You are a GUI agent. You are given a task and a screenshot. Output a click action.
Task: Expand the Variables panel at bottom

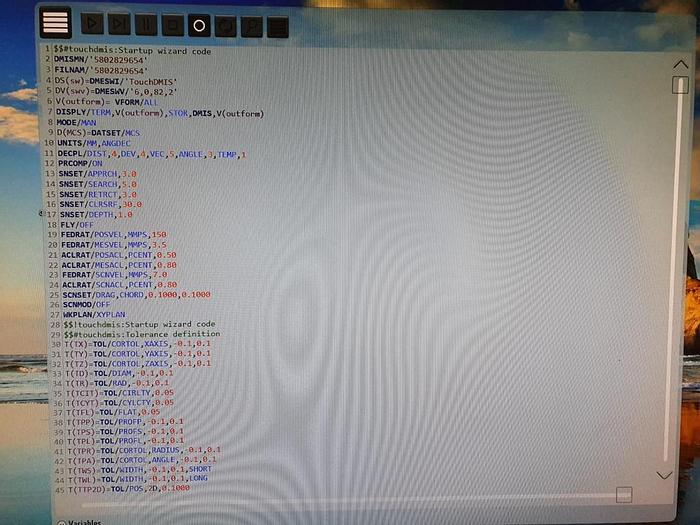[x=62, y=521]
